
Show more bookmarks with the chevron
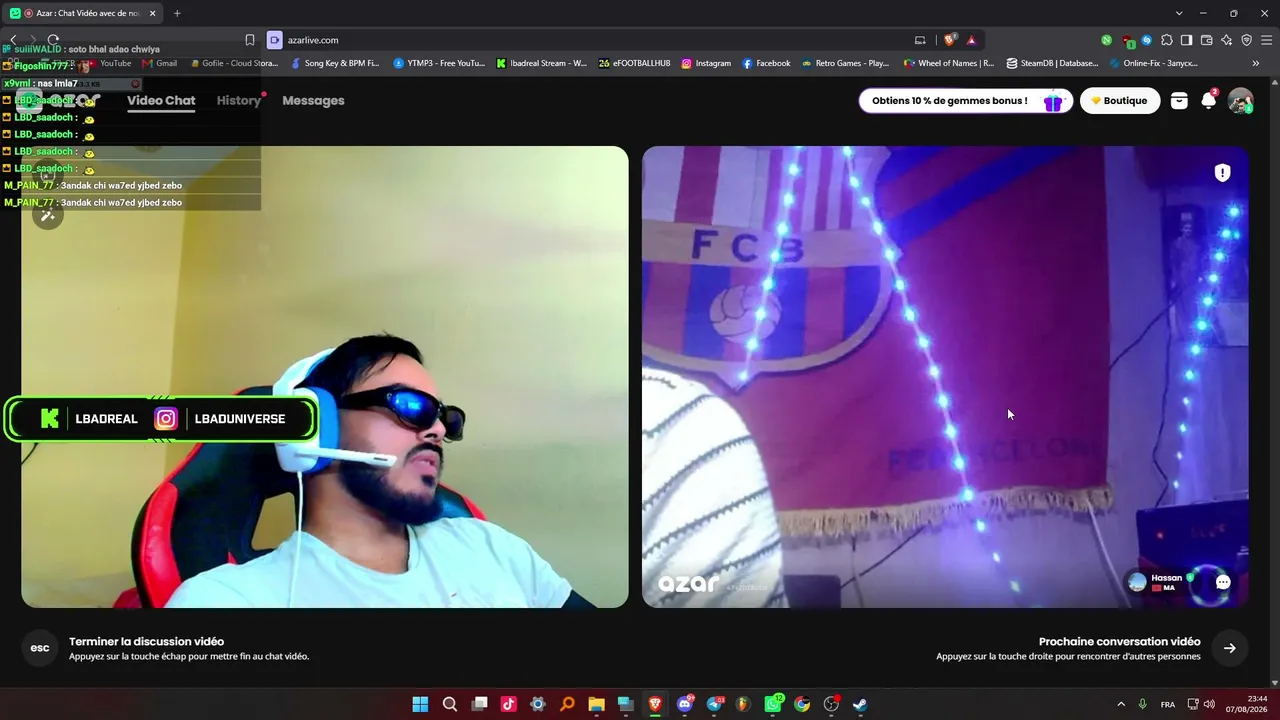[1256, 63]
